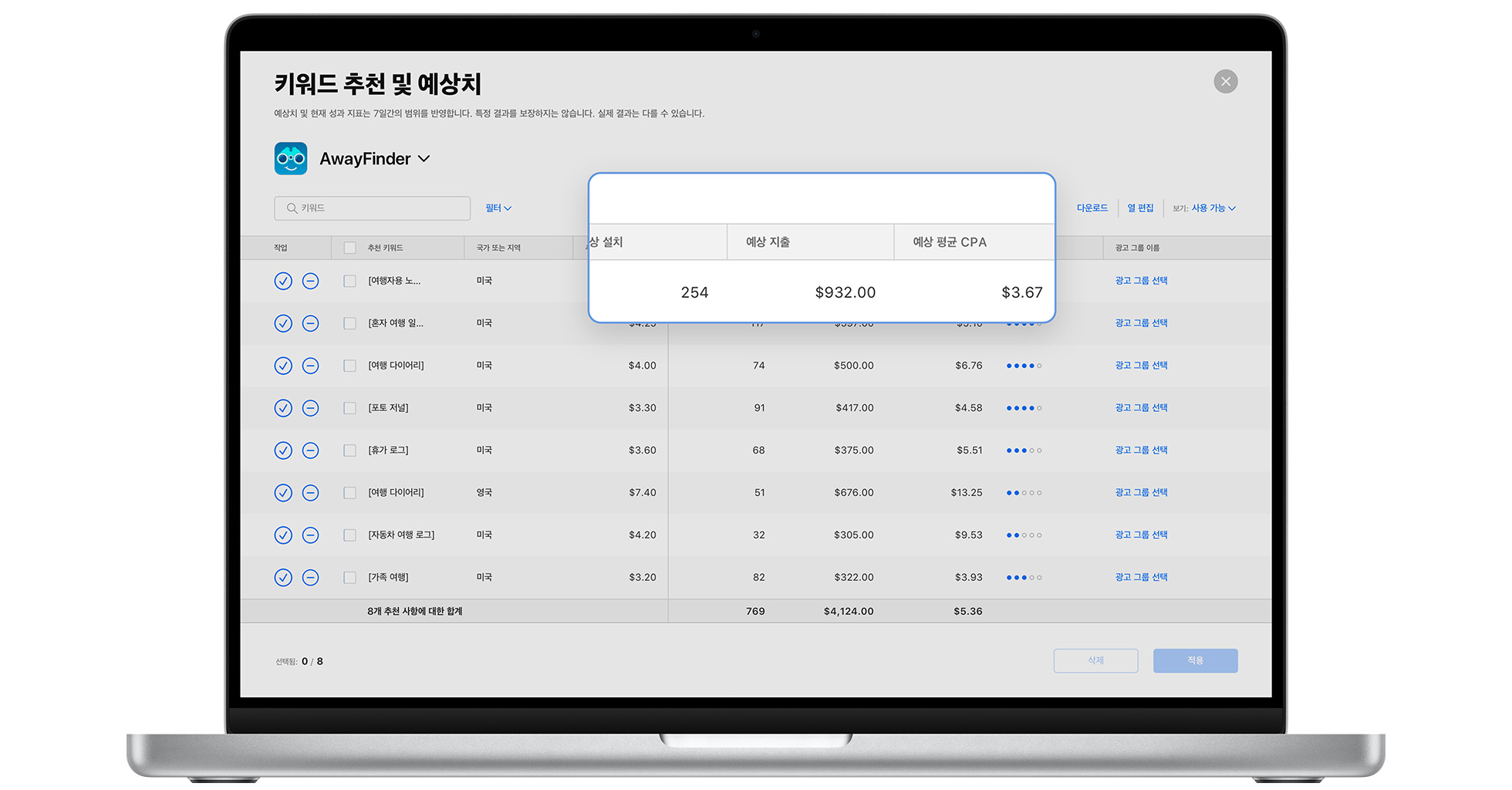Screen dimensions: 1512x790
Task: Accept the 혼자 여행 일... keyword recommendation
Action: pos(283,323)
